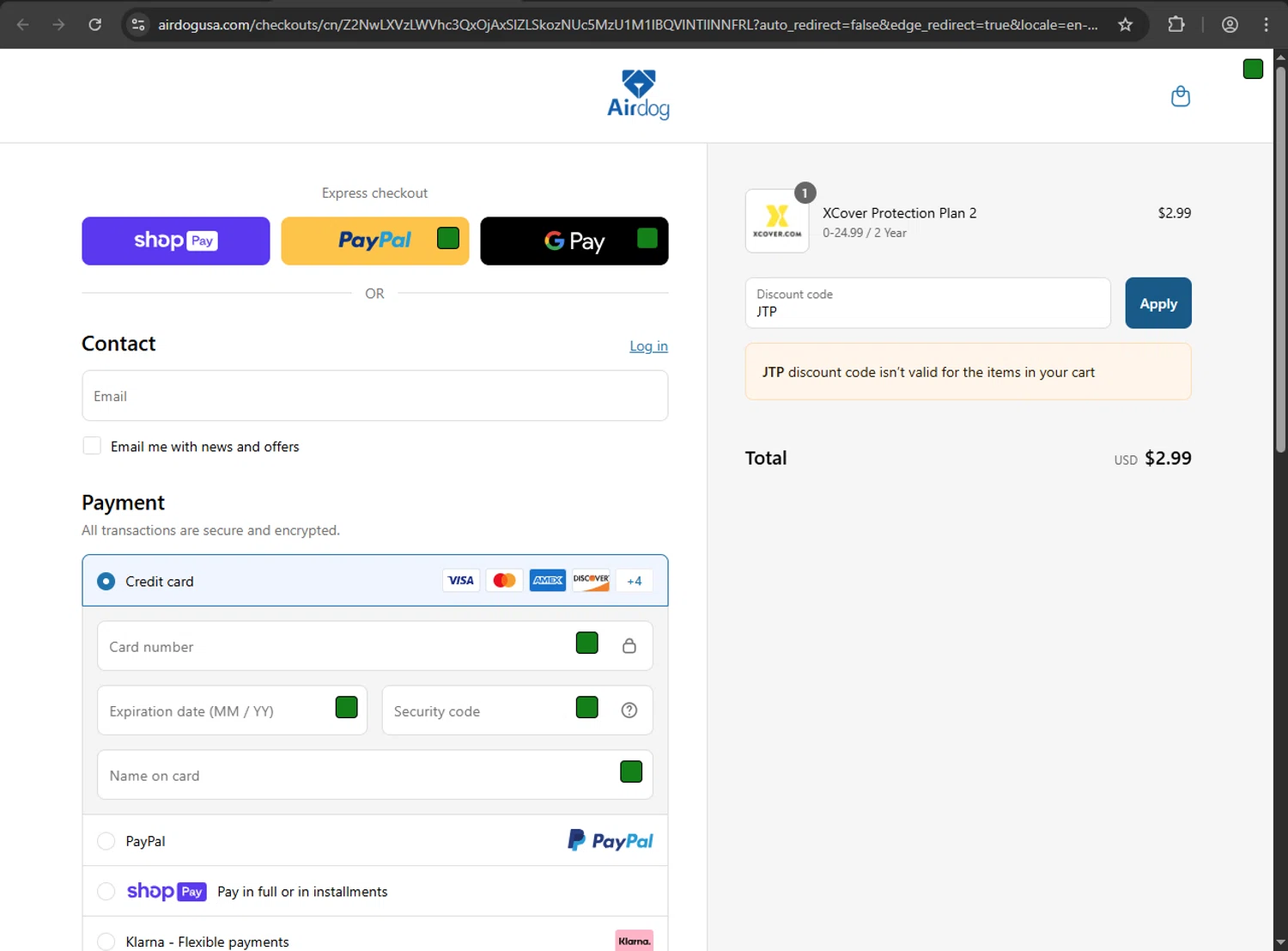
Task: Click the 'Pay in full or in installments' text
Action: (x=302, y=892)
